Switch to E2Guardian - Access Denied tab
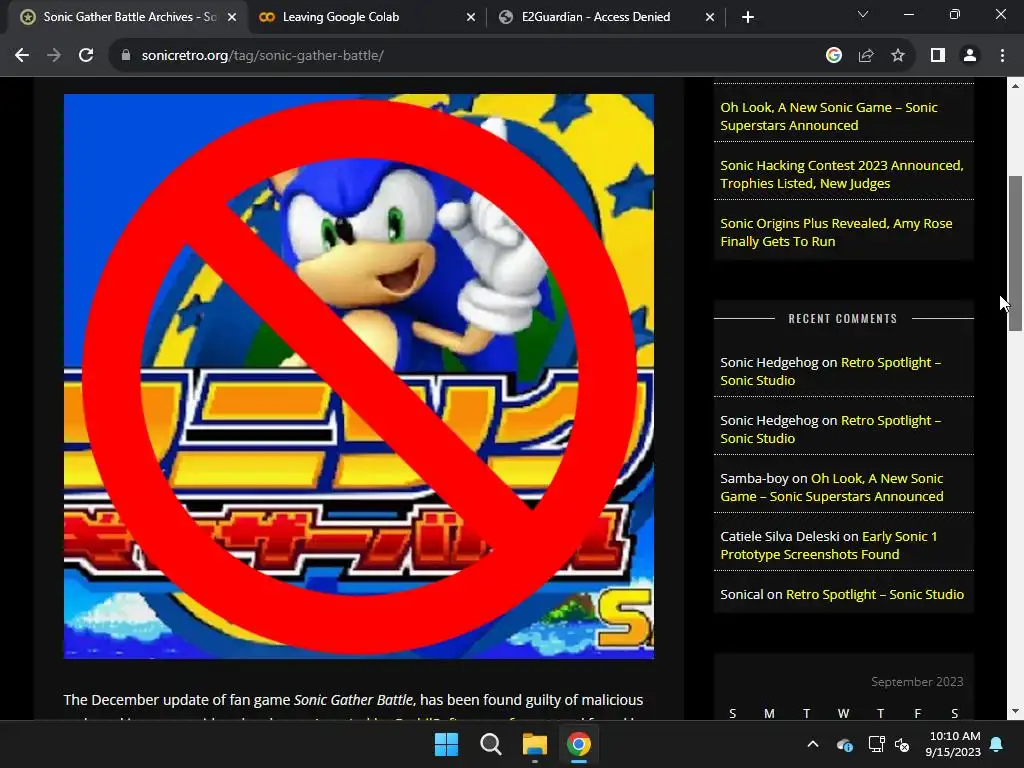The height and width of the screenshot is (768, 1024). tap(605, 17)
